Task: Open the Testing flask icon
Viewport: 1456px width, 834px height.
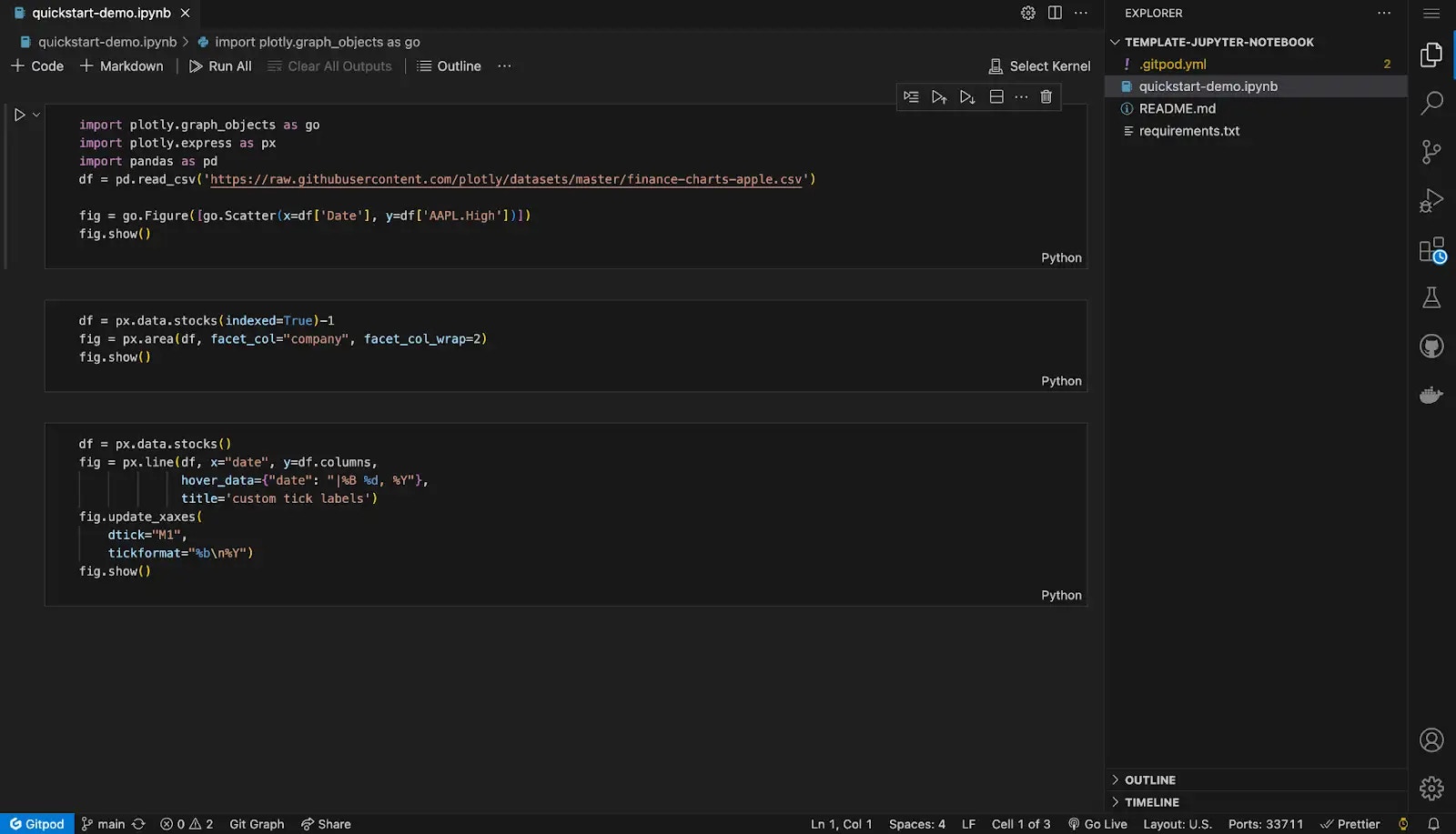Action: [1431, 297]
